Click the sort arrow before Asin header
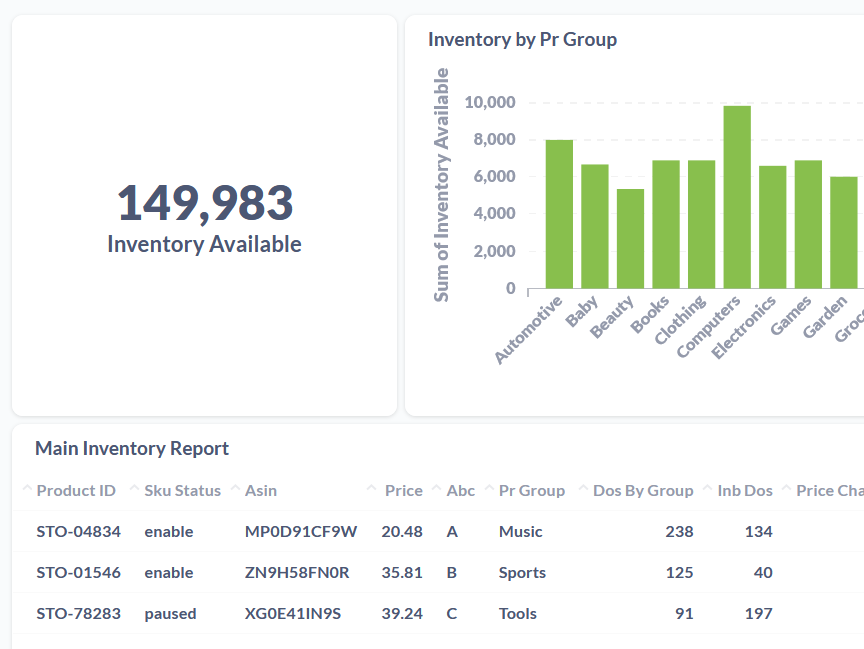This screenshot has height=649, width=864. point(236,489)
